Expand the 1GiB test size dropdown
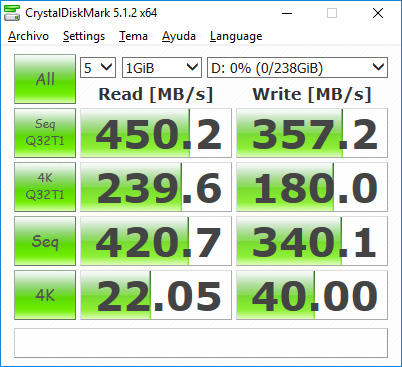Screen dimensions: 402x367 pyautogui.click(x=162, y=68)
